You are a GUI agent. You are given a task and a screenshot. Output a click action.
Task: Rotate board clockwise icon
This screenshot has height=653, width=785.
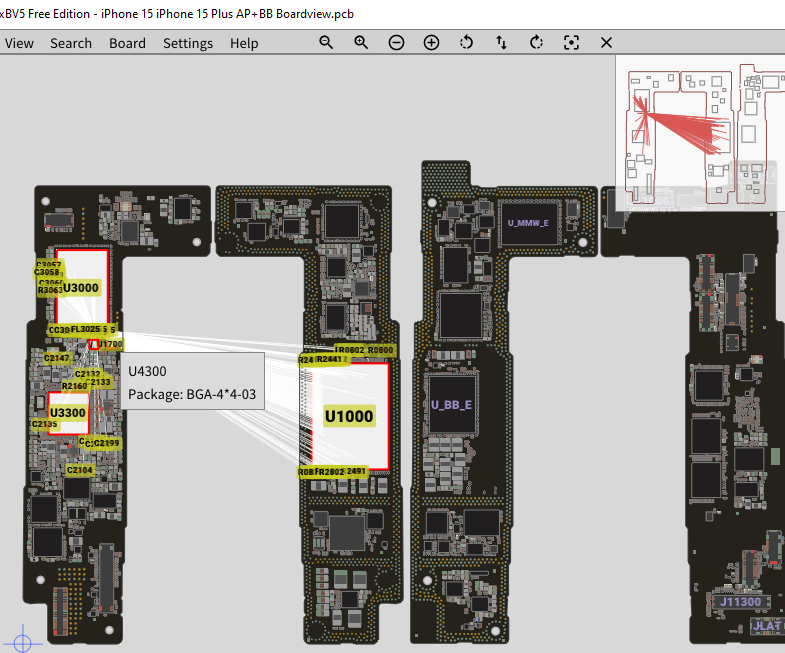536,43
